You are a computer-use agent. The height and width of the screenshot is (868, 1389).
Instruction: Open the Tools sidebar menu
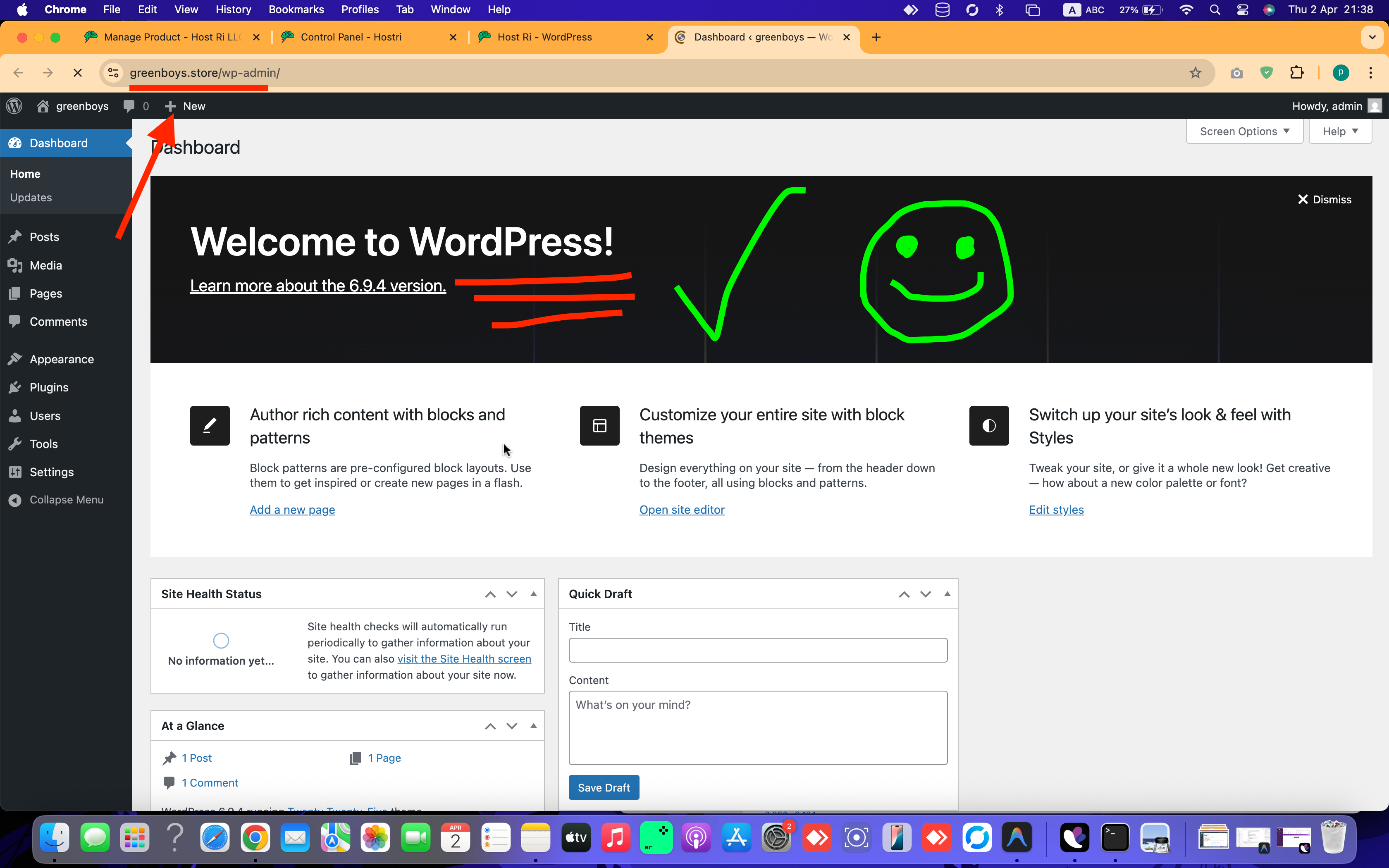pos(44,444)
